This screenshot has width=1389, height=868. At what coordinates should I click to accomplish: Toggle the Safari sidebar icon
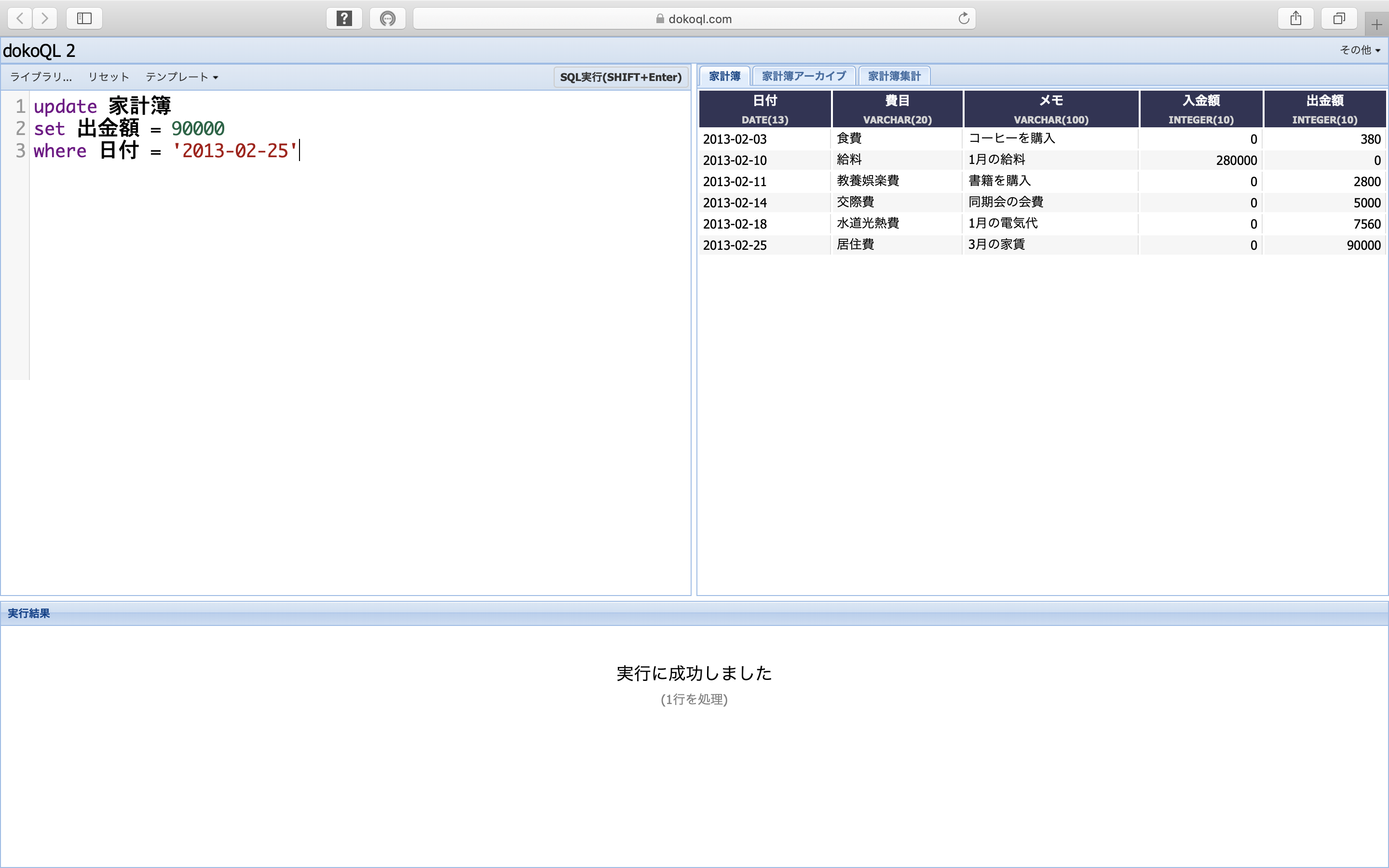tap(84, 18)
